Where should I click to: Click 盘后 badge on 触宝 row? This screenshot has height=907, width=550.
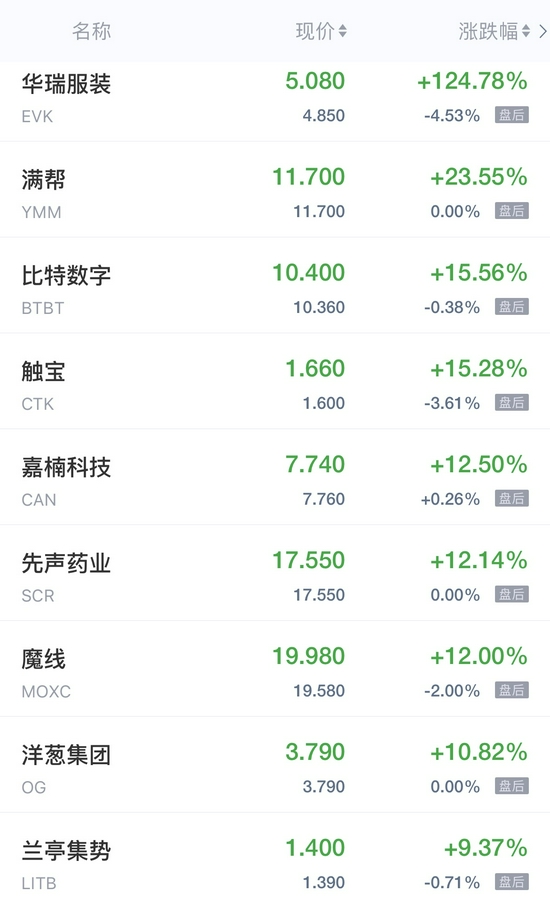[x=512, y=403]
